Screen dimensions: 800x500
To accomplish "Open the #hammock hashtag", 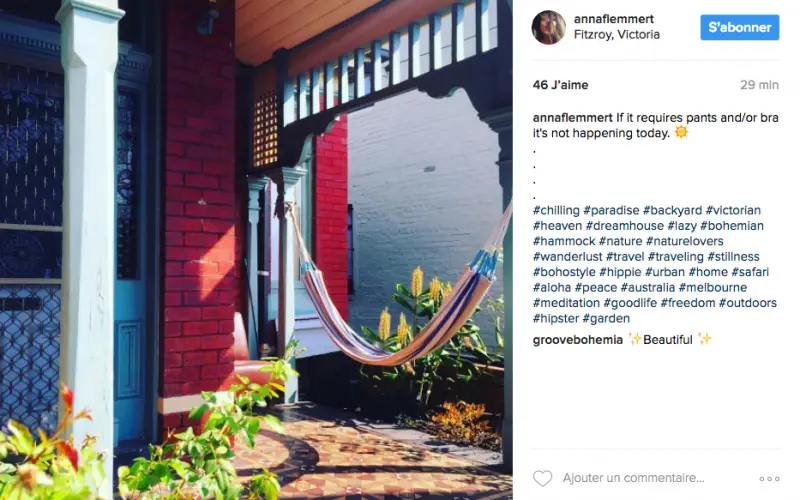I will point(564,241).
